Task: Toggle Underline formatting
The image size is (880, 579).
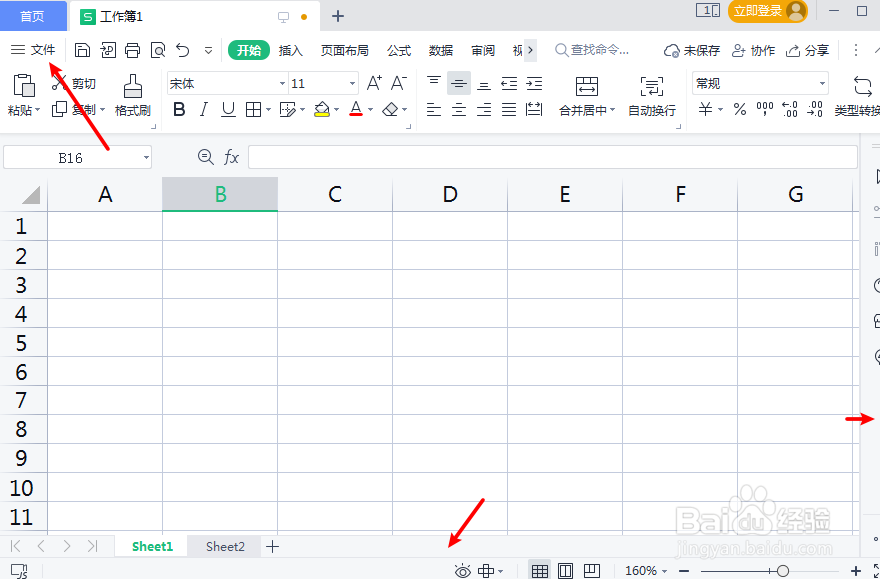Action: tap(228, 109)
